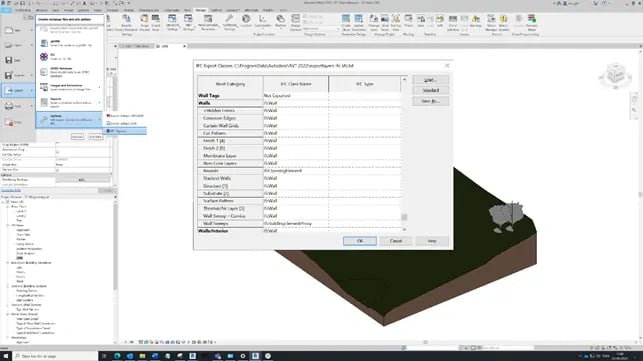Click the Options wrench icon in Export list
Screen dimensions: 643x361
44,119
